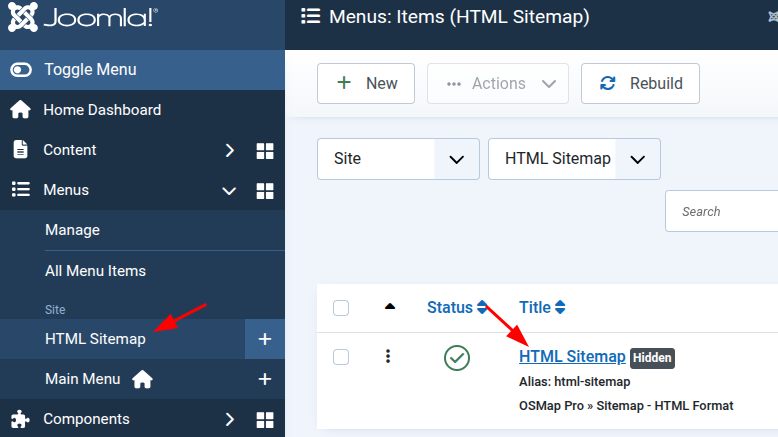Screen dimensions: 778x437
Task: Sort by ordering arrow column
Action: [390, 307]
